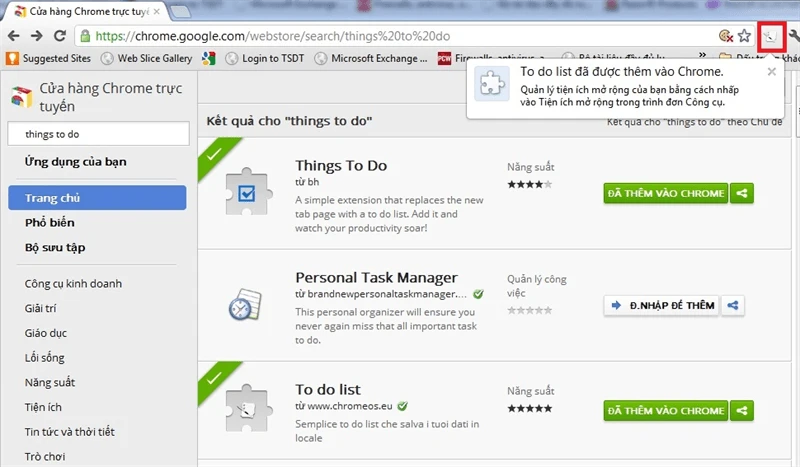Image resolution: width=800 pixels, height=467 pixels.
Task: Expand the bookmarks overflow chevron
Action: click(x=703, y=55)
